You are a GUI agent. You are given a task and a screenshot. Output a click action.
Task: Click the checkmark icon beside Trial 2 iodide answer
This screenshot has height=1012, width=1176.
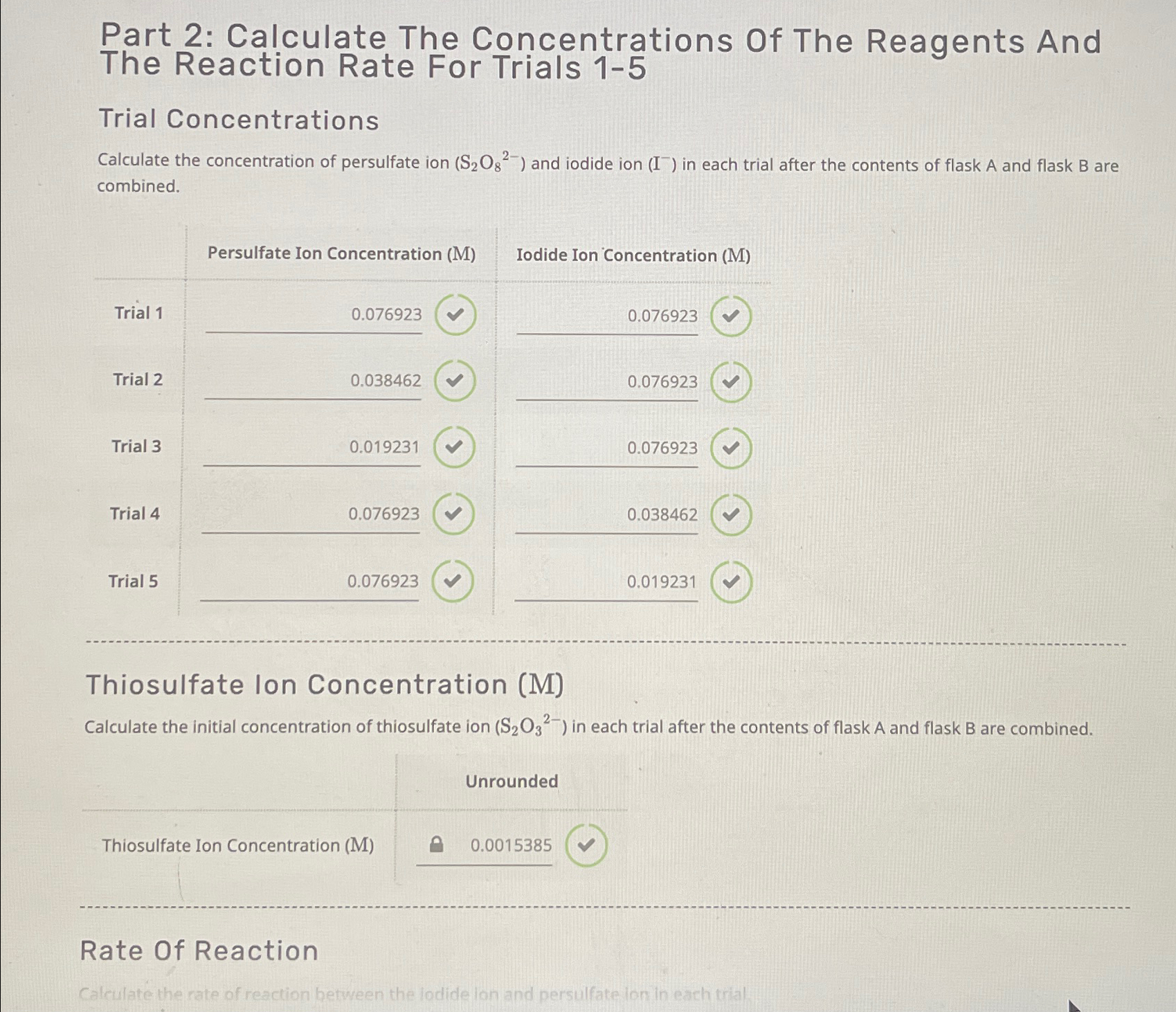pyautogui.click(x=730, y=383)
